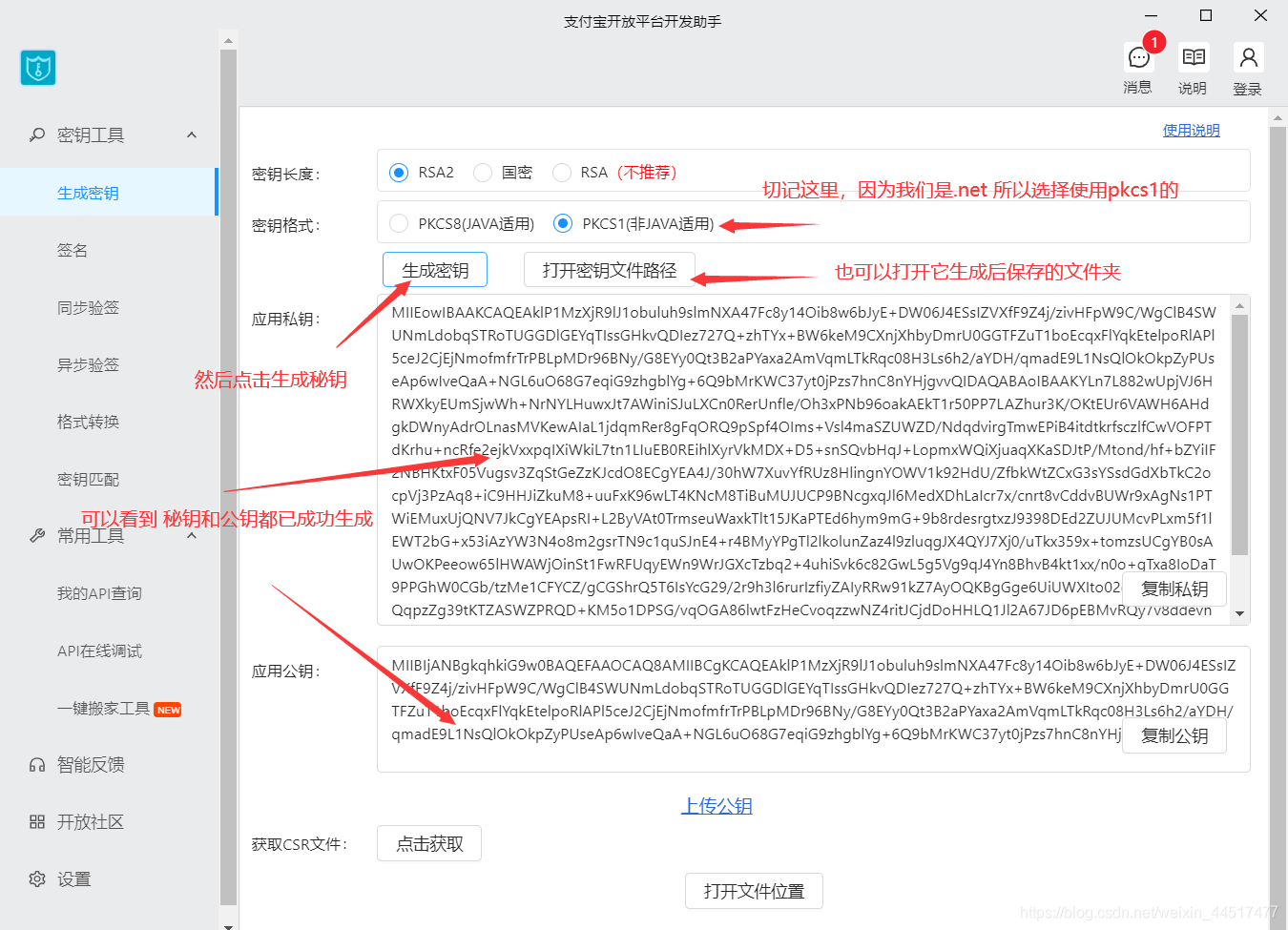Choose PKCS8(JAVA适用) key format
Image resolution: width=1288 pixels, height=930 pixels.
(x=399, y=224)
